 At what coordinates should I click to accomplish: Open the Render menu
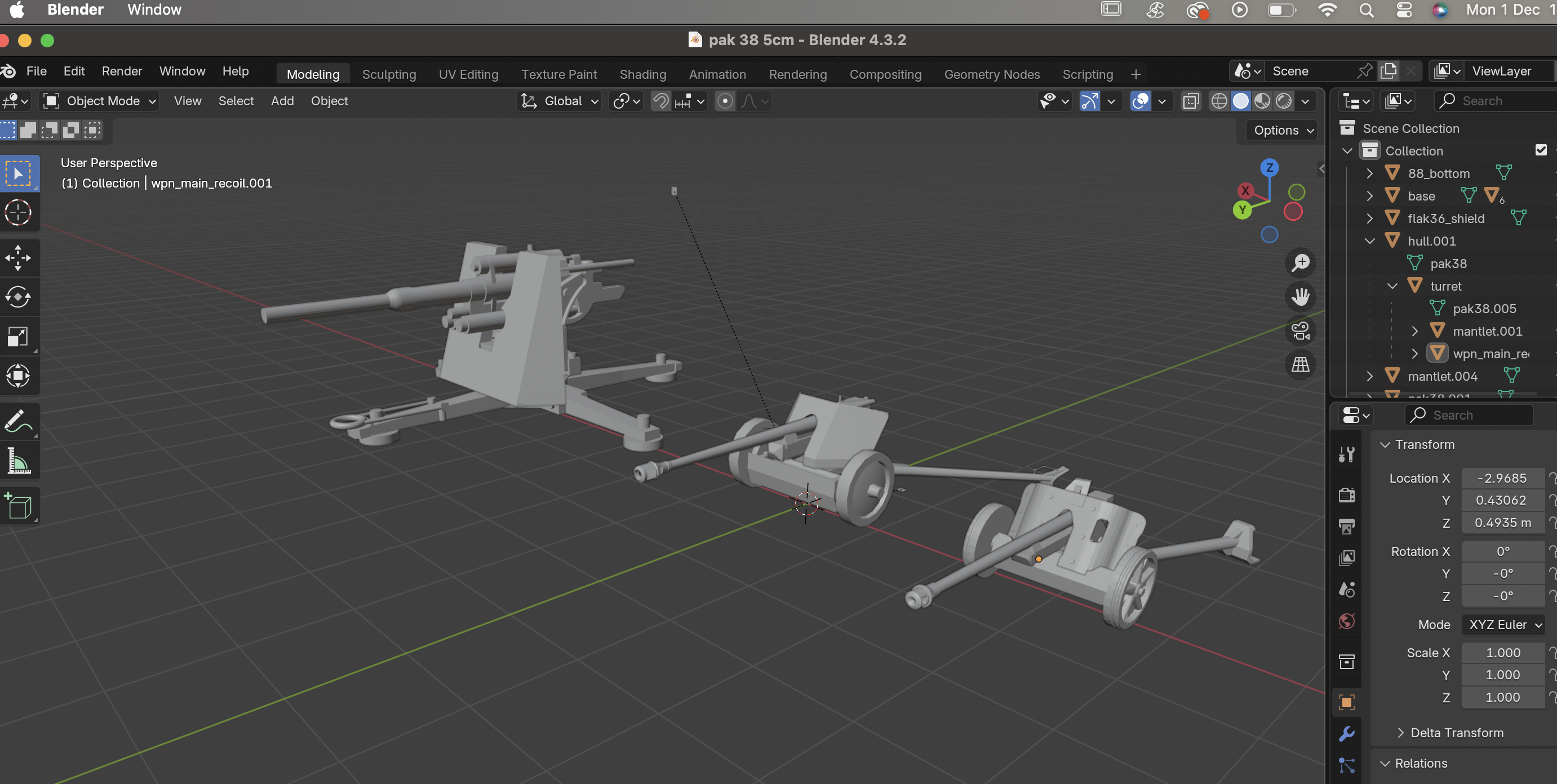(122, 70)
